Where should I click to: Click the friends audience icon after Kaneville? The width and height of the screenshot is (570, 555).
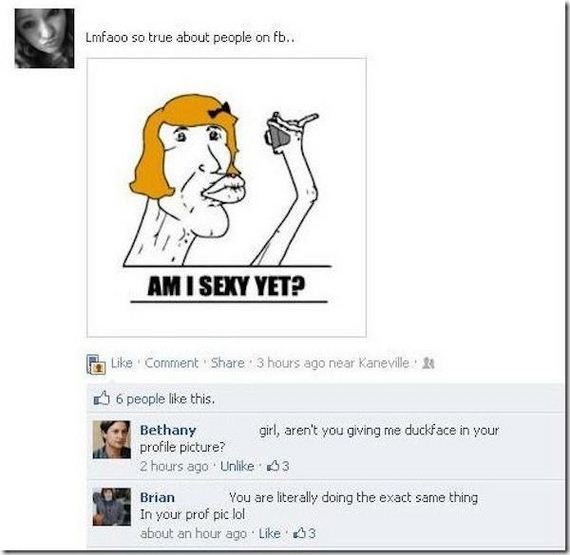click(x=428, y=363)
